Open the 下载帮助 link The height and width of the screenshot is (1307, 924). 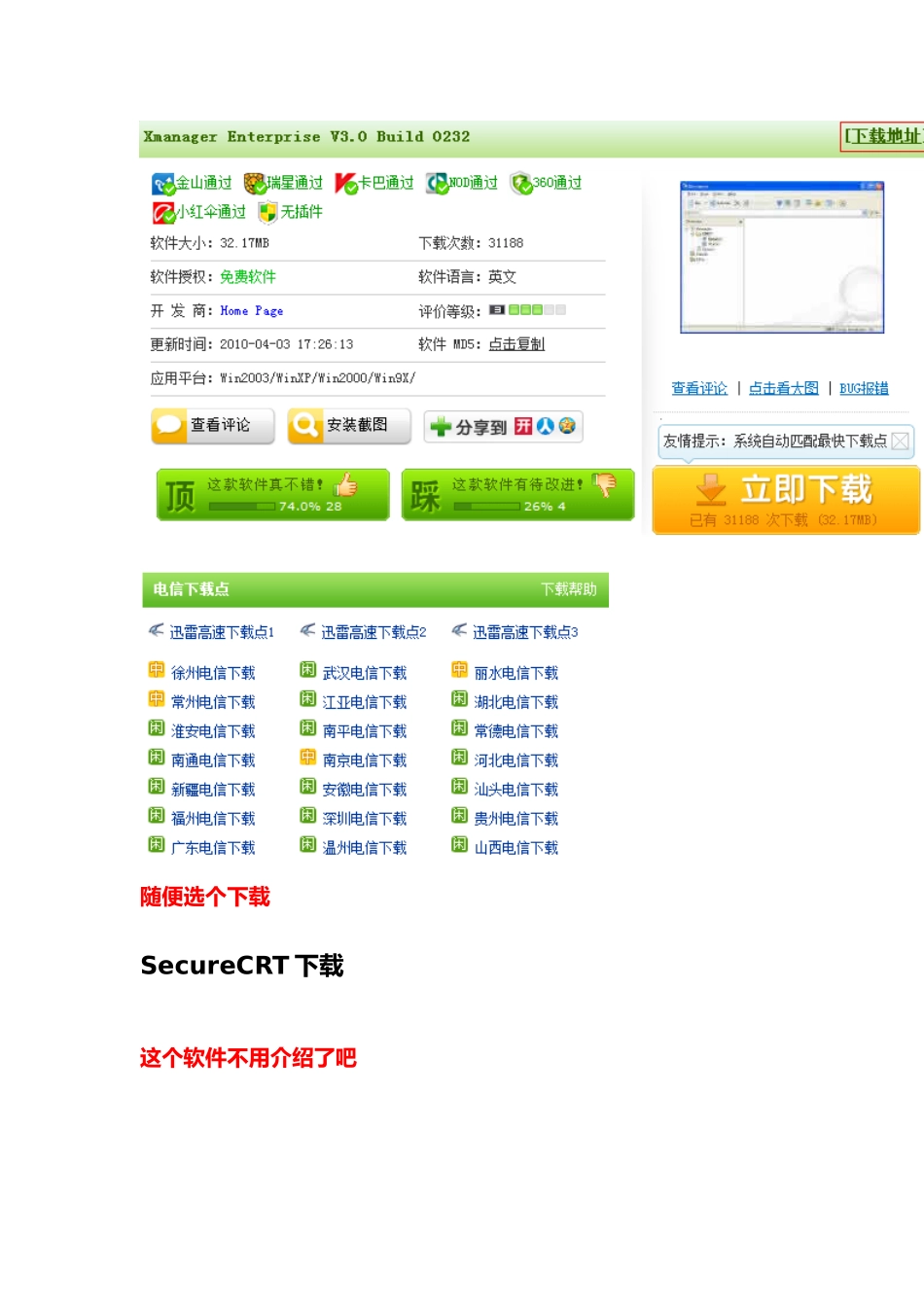click(569, 589)
